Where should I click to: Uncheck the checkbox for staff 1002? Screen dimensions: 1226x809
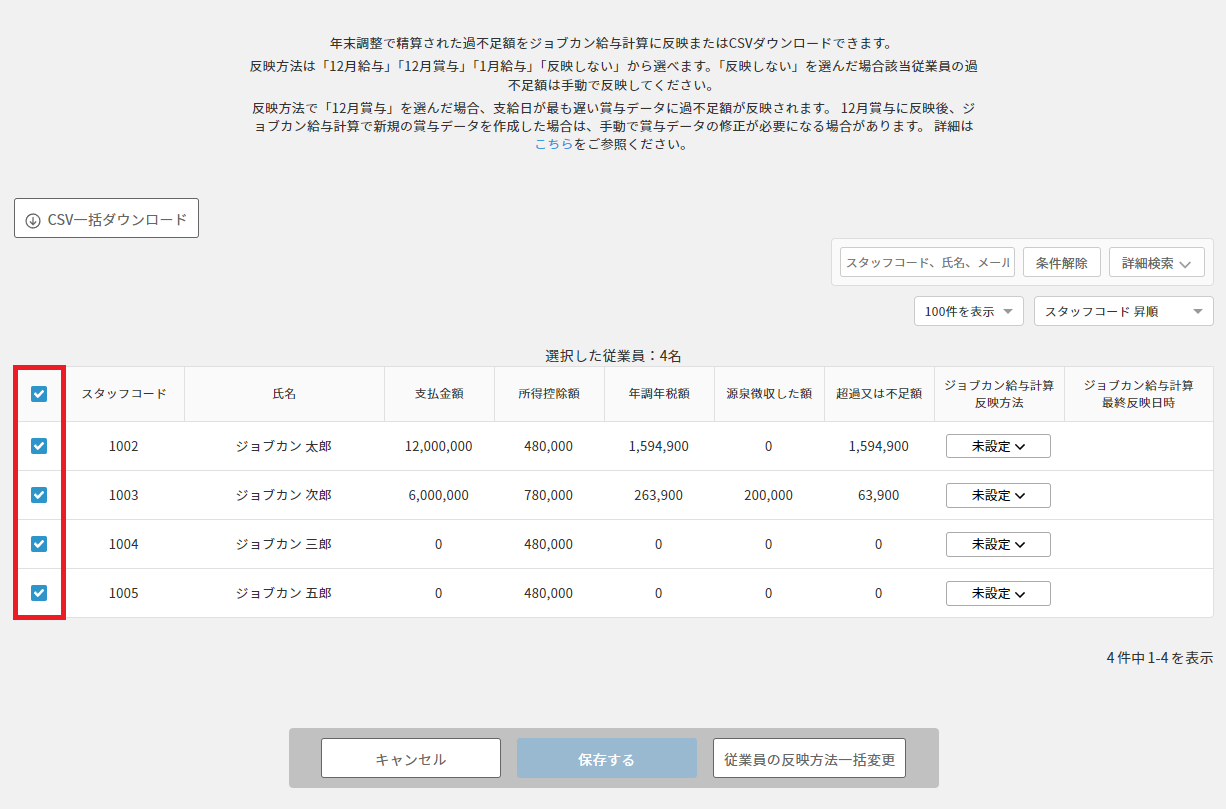[39, 446]
